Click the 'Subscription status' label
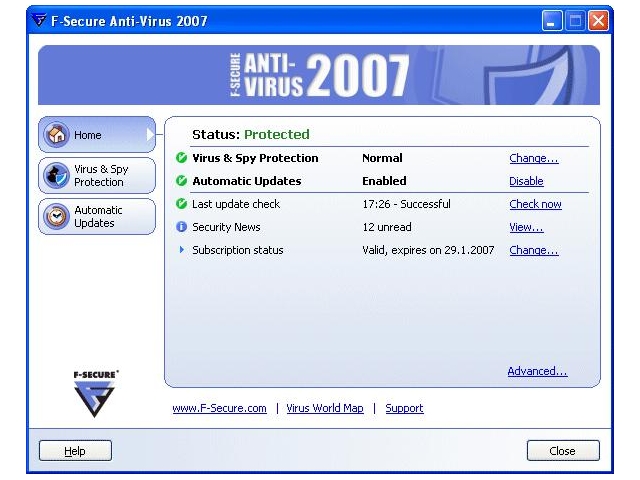640x480 pixels. click(x=238, y=250)
